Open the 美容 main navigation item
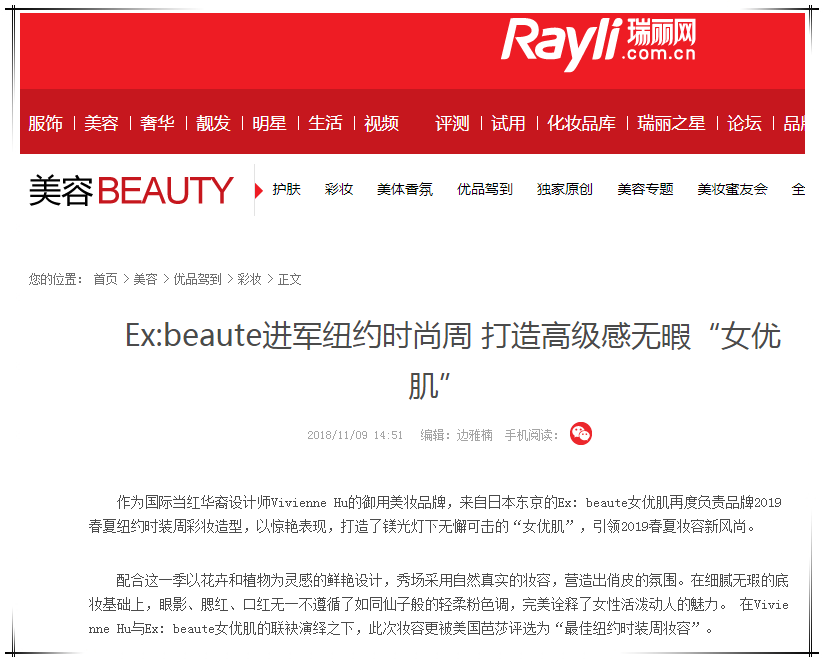The width and height of the screenshot is (824, 662). [101, 123]
